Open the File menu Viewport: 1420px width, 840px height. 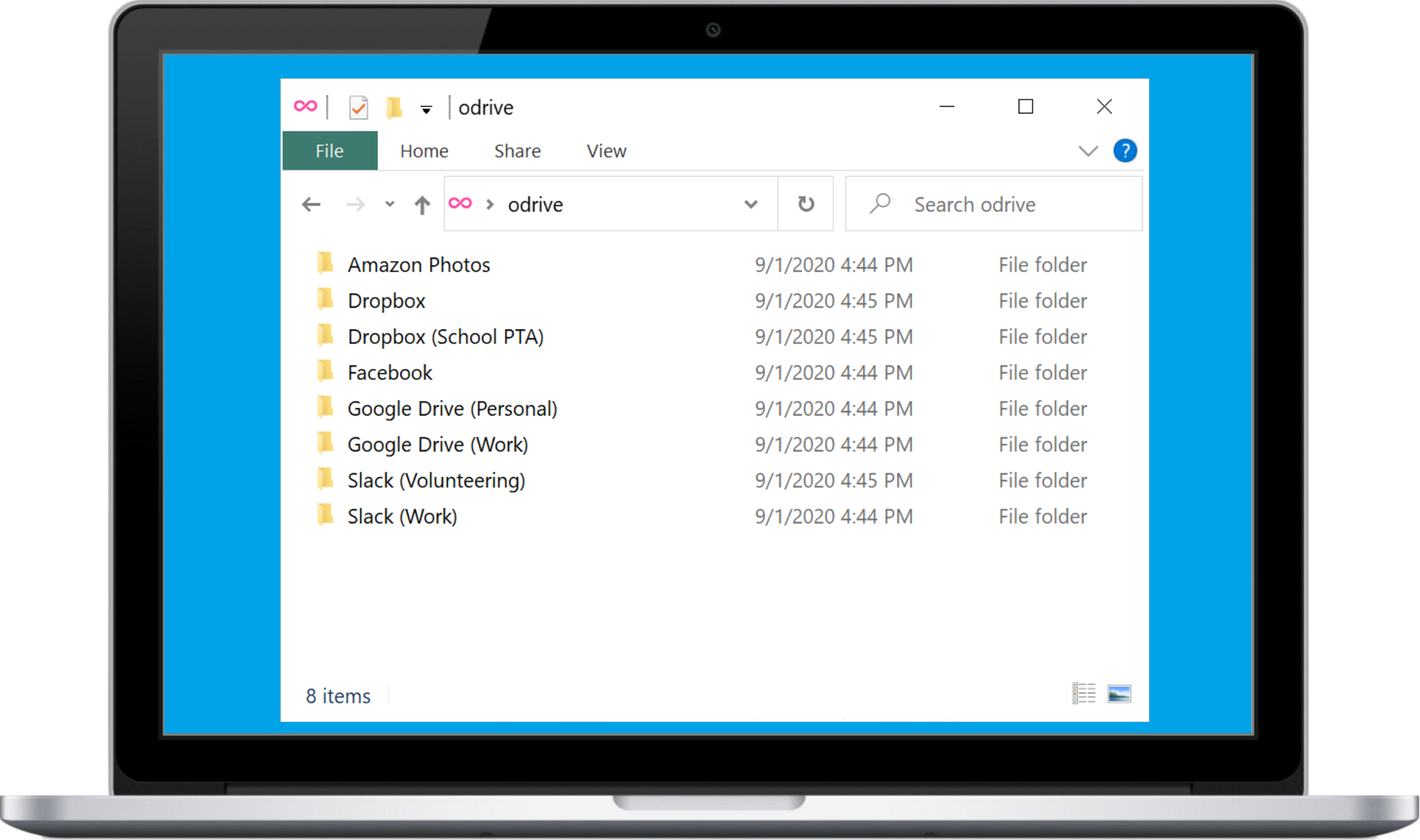(x=329, y=151)
